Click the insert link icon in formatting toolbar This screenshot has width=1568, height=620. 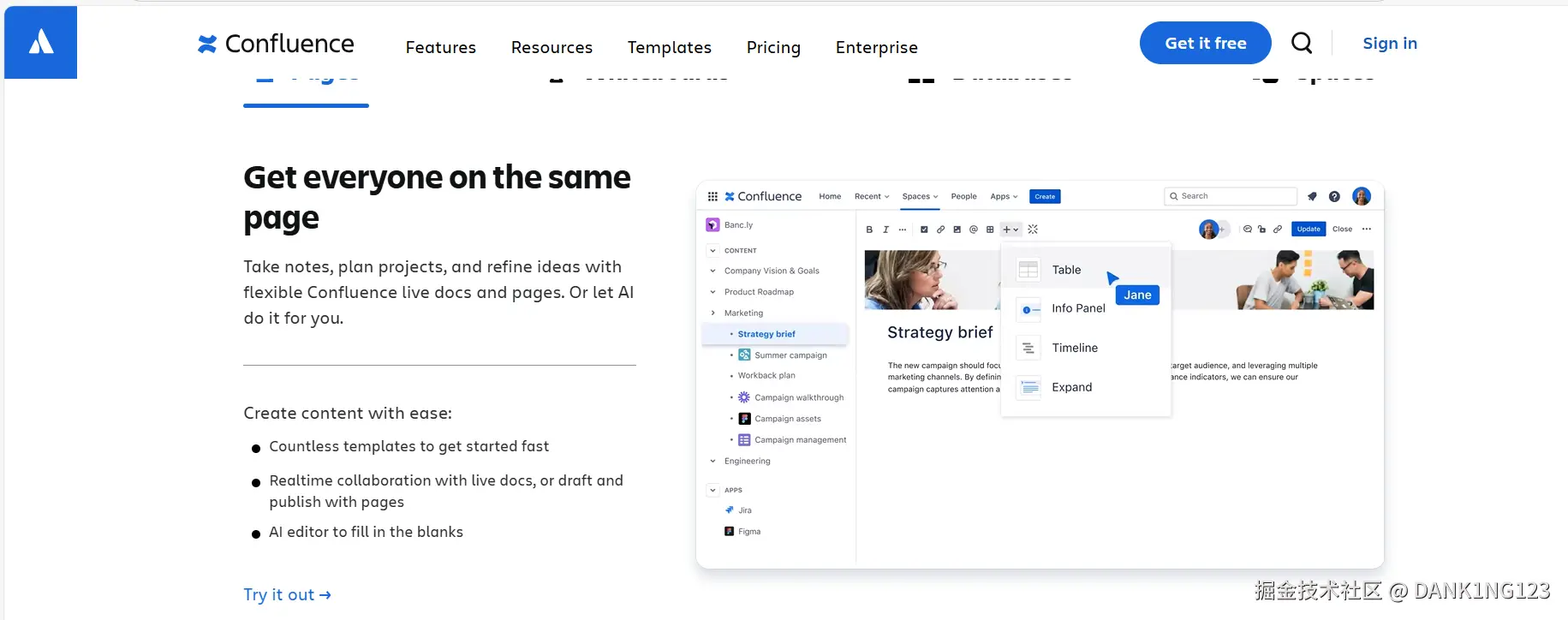pyautogui.click(x=940, y=230)
